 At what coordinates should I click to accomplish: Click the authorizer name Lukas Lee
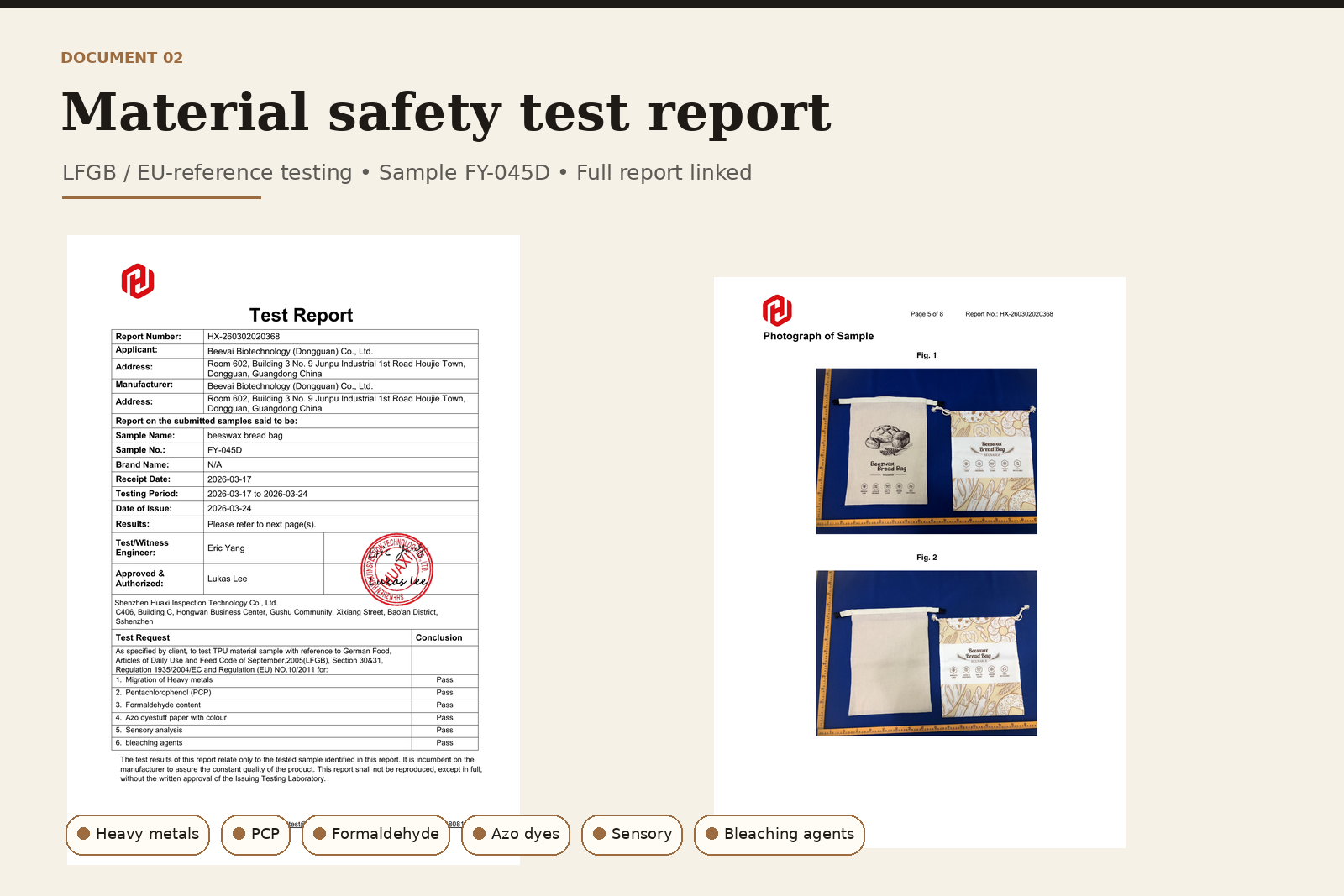pos(227,579)
